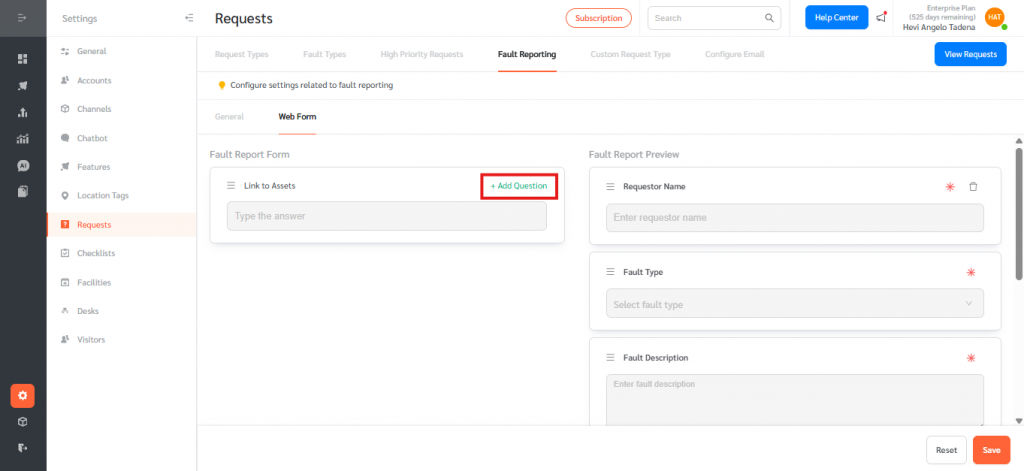The width and height of the screenshot is (1024, 471).
Task: Click the logout icon at rail bottom
Action: click(22, 447)
